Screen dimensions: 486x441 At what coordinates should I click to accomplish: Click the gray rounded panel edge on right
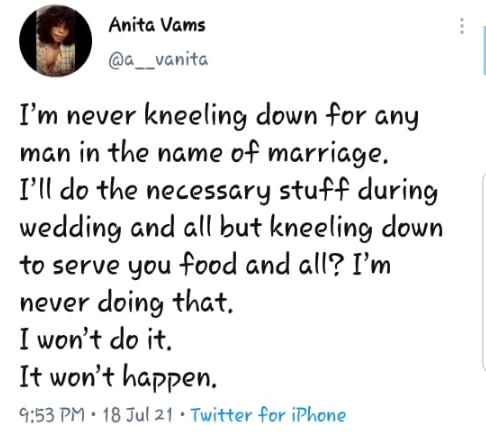point(484,272)
